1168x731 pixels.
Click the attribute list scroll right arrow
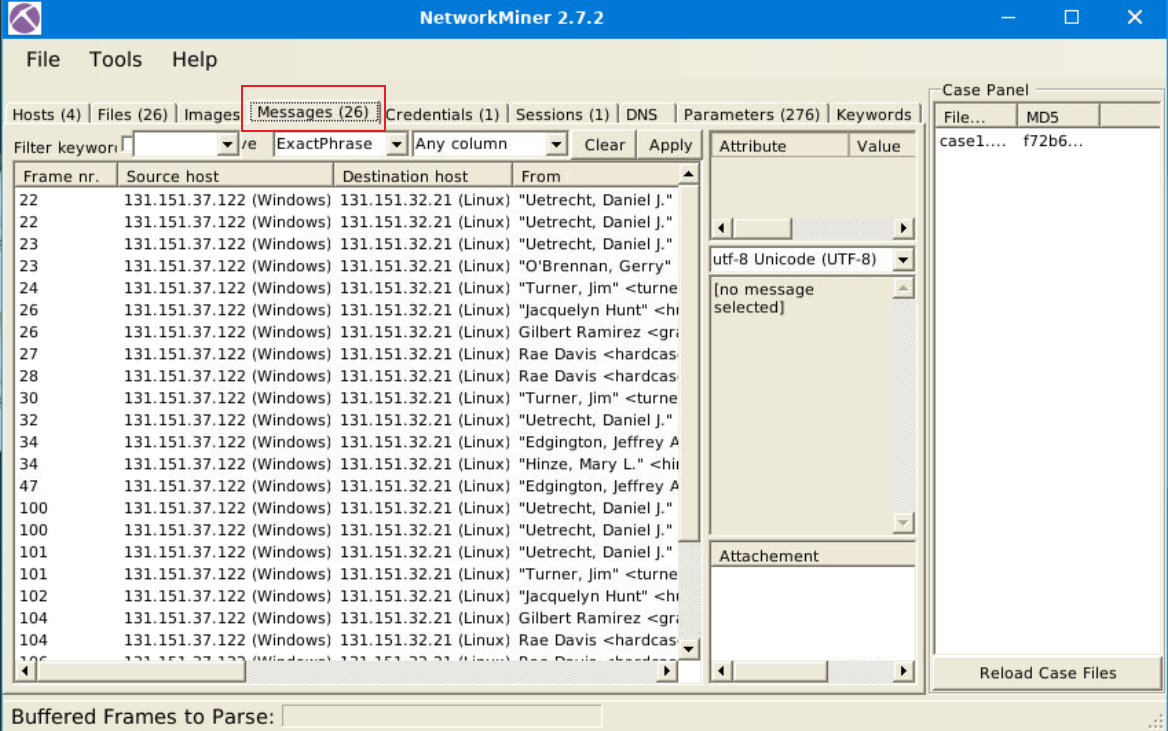pyautogui.click(x=904, y=228)
